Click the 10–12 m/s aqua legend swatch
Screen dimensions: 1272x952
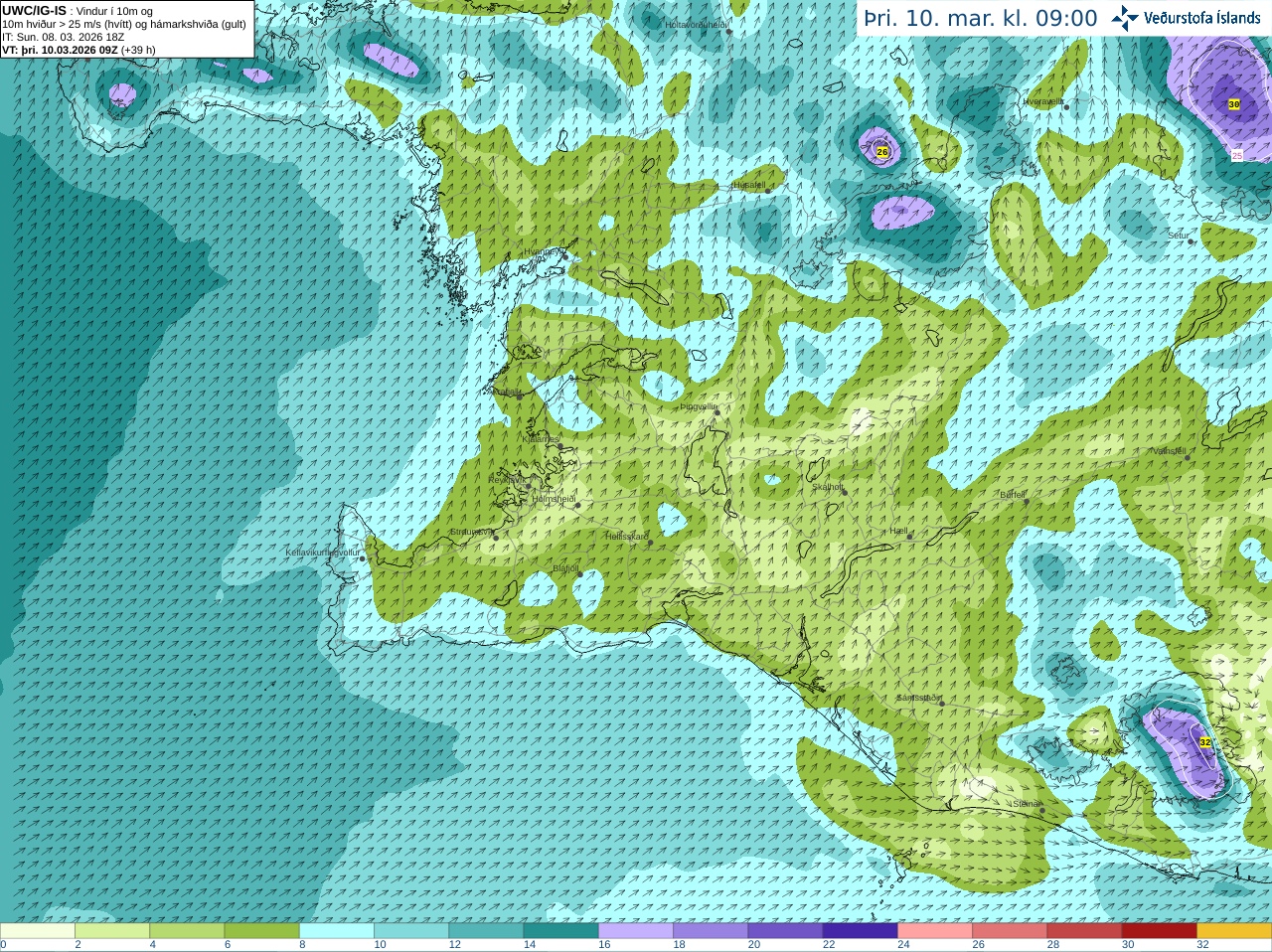tap(411, 931)
